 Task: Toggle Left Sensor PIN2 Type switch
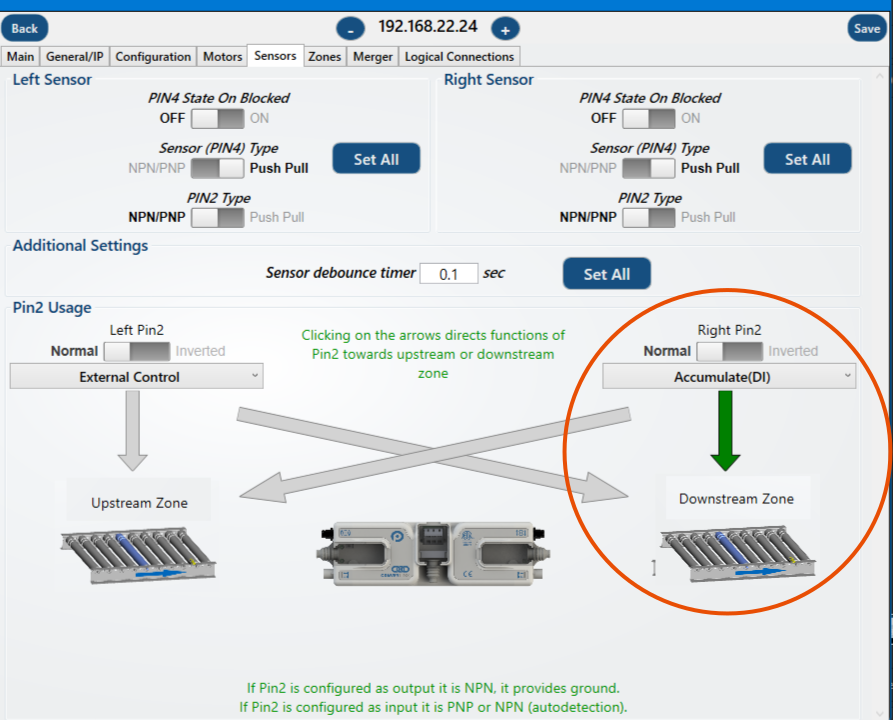click(218, 218)
